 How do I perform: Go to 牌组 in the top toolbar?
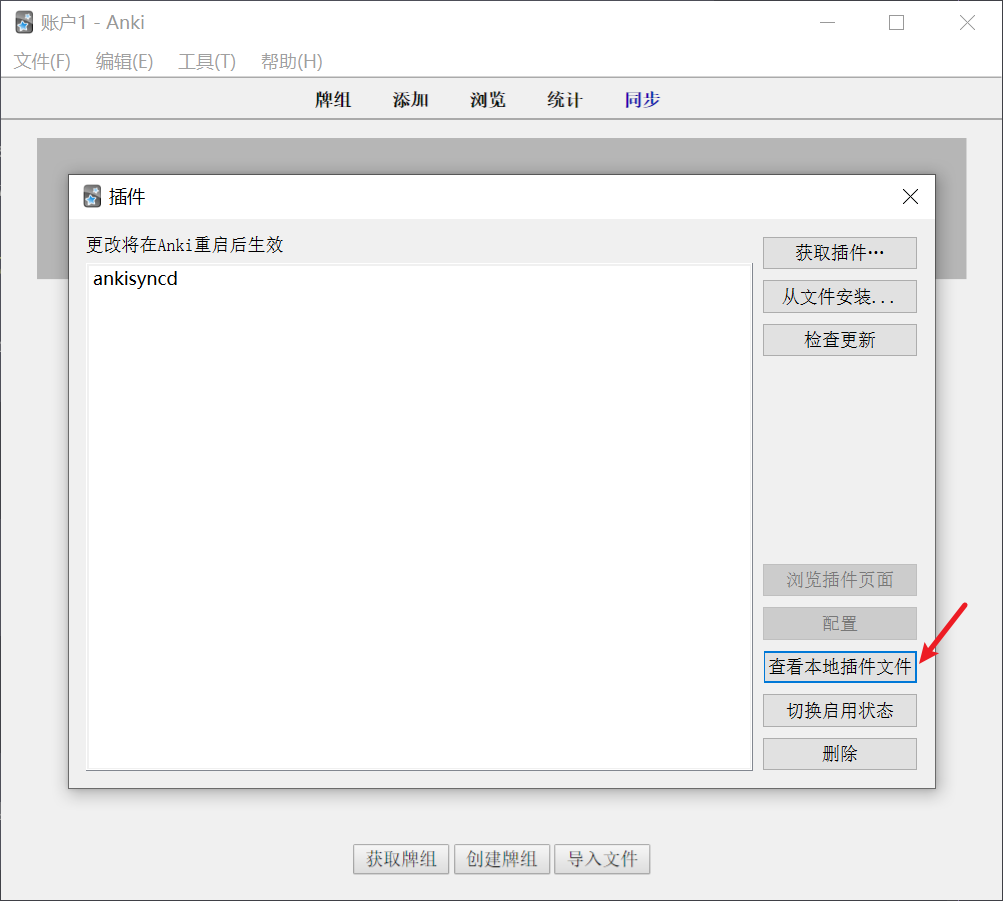333,100
